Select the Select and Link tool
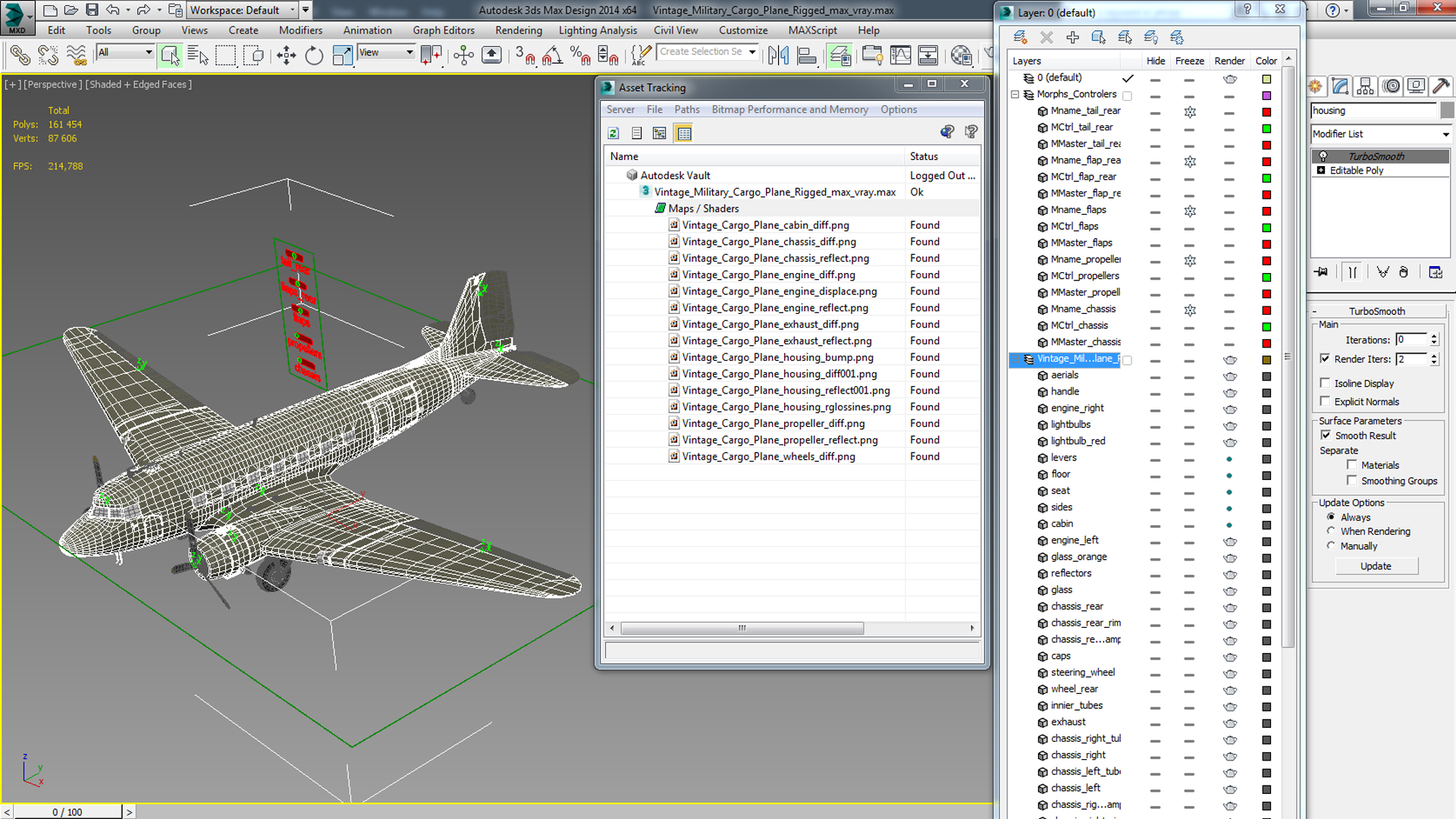Screen dimensions: 1456x819 click(20, 55)
